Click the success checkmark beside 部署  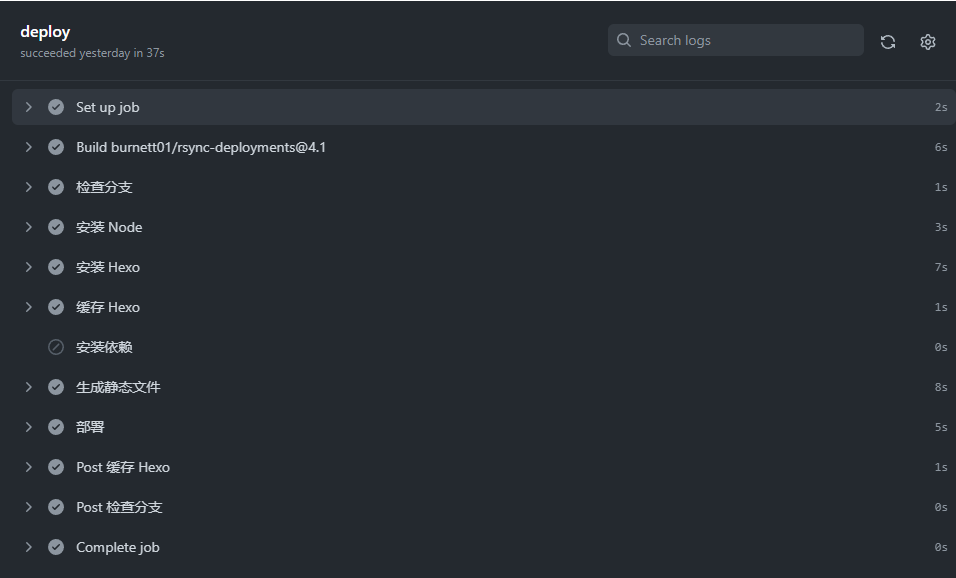pyautogui.click(x=56, y=427)
